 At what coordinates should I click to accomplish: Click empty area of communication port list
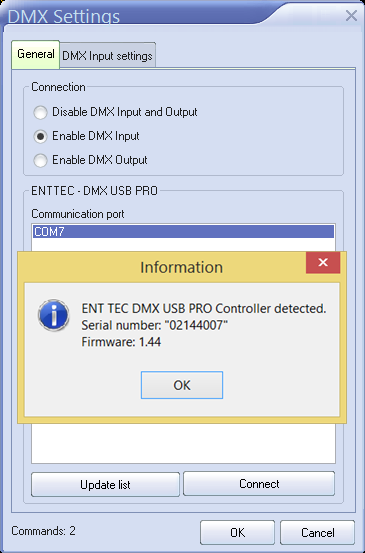click(x=183, y=443)
